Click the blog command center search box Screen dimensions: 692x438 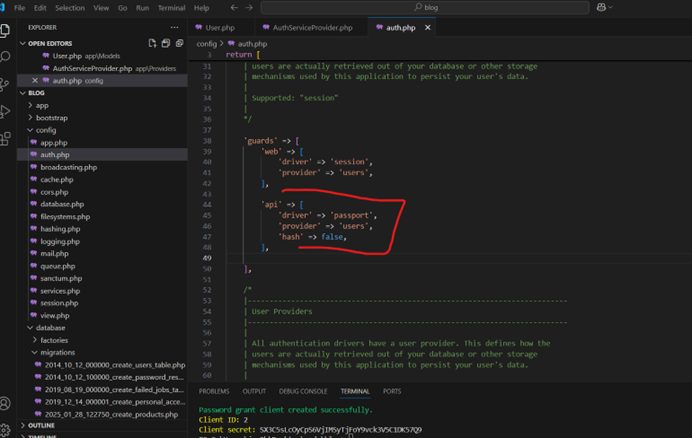[x=430, y=7]
